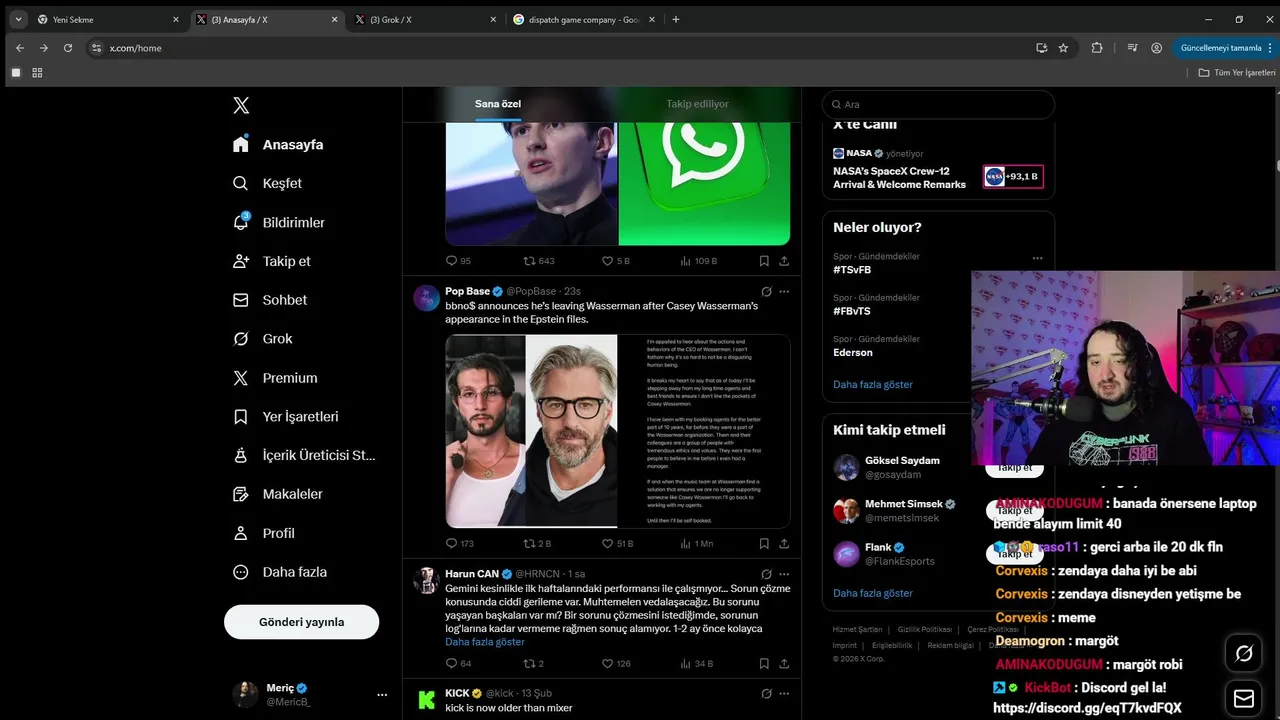This screenshot has width=1280, height=720.
Task: Switch to Yeni Sekme browser tab
Action: pyautogui.click(x=108, y=19)
